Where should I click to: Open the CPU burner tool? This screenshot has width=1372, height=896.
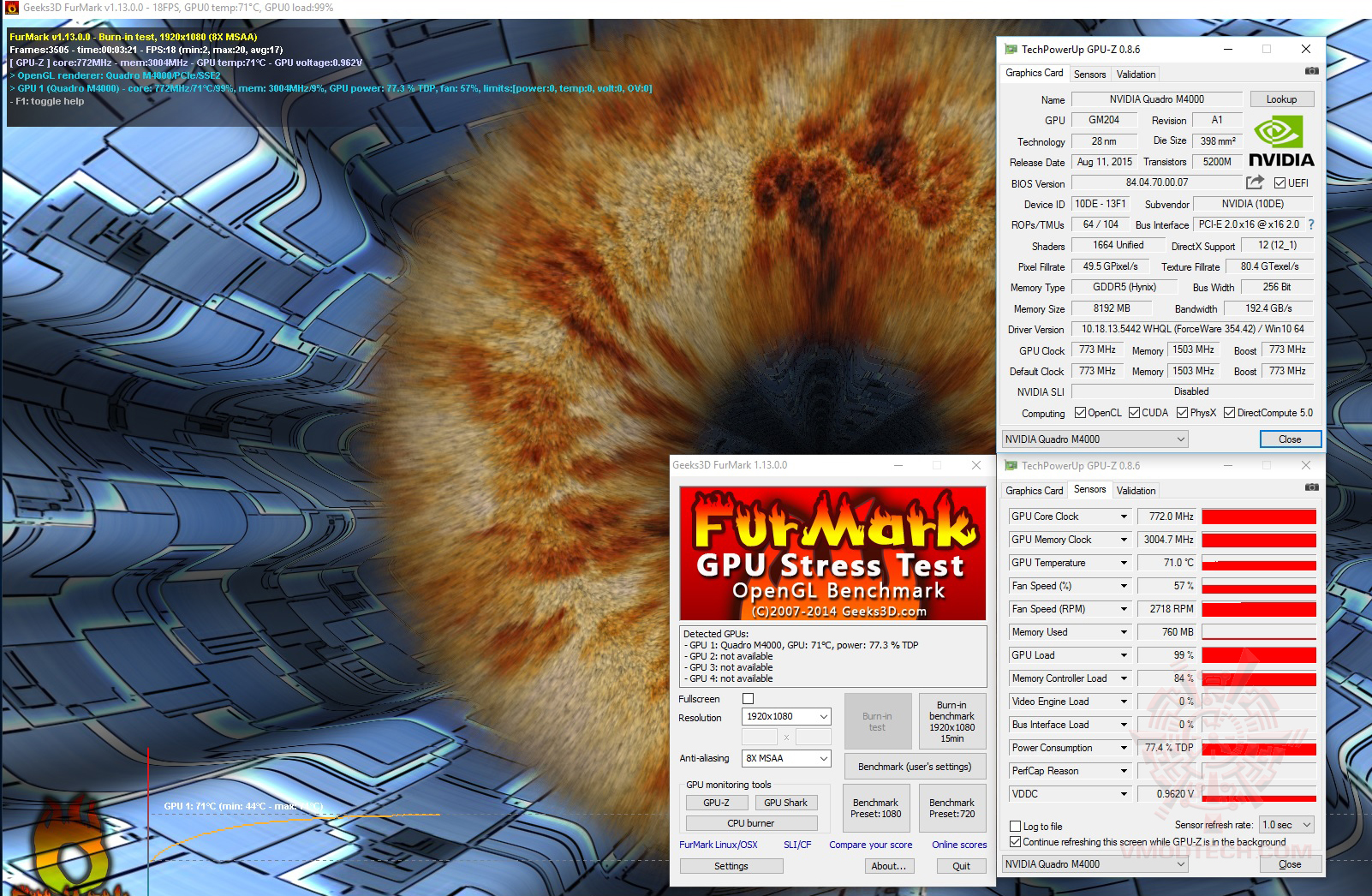[x=751, y=823]
